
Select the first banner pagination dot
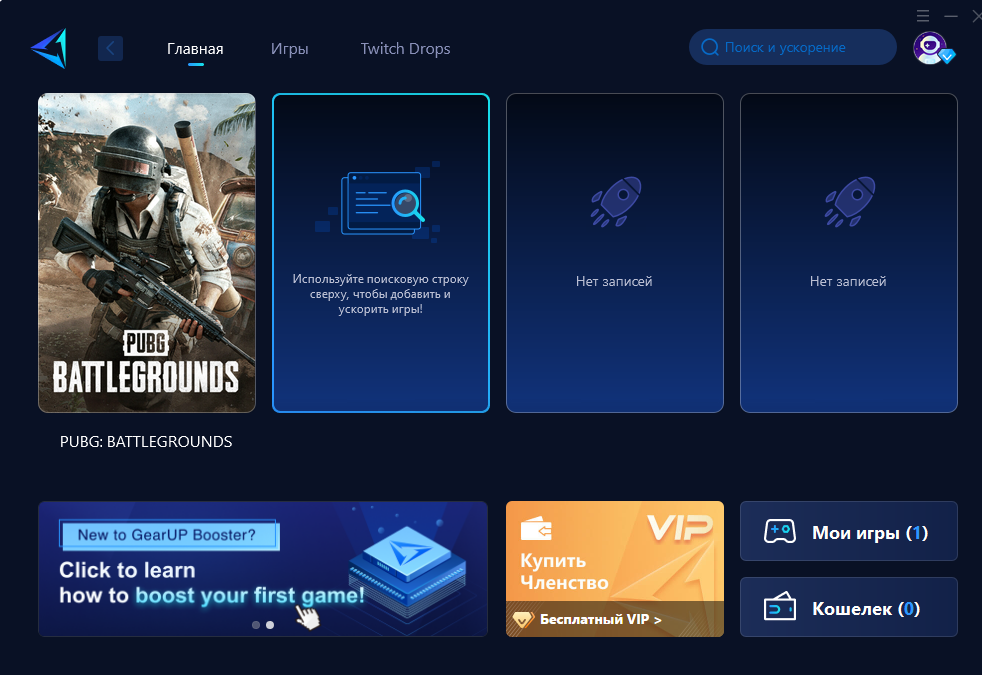click(x=256, y=625)
